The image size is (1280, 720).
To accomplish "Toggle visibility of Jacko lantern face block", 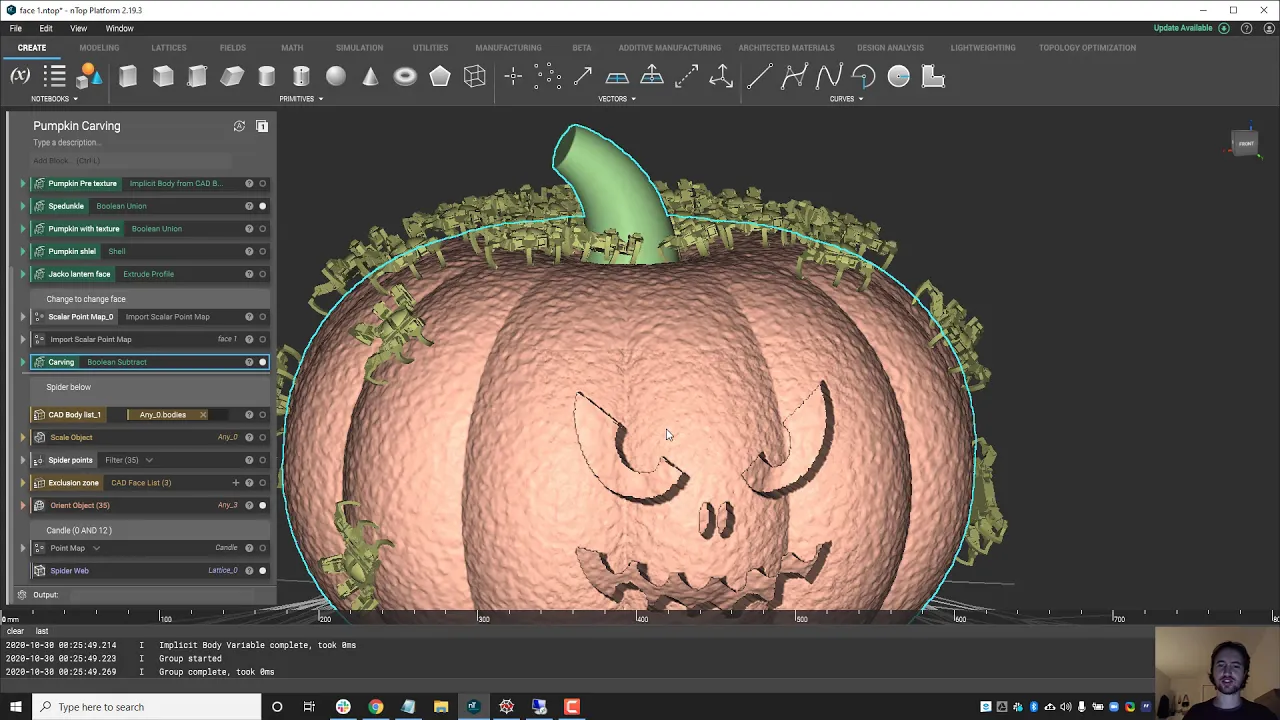I will tap(263, 274).
